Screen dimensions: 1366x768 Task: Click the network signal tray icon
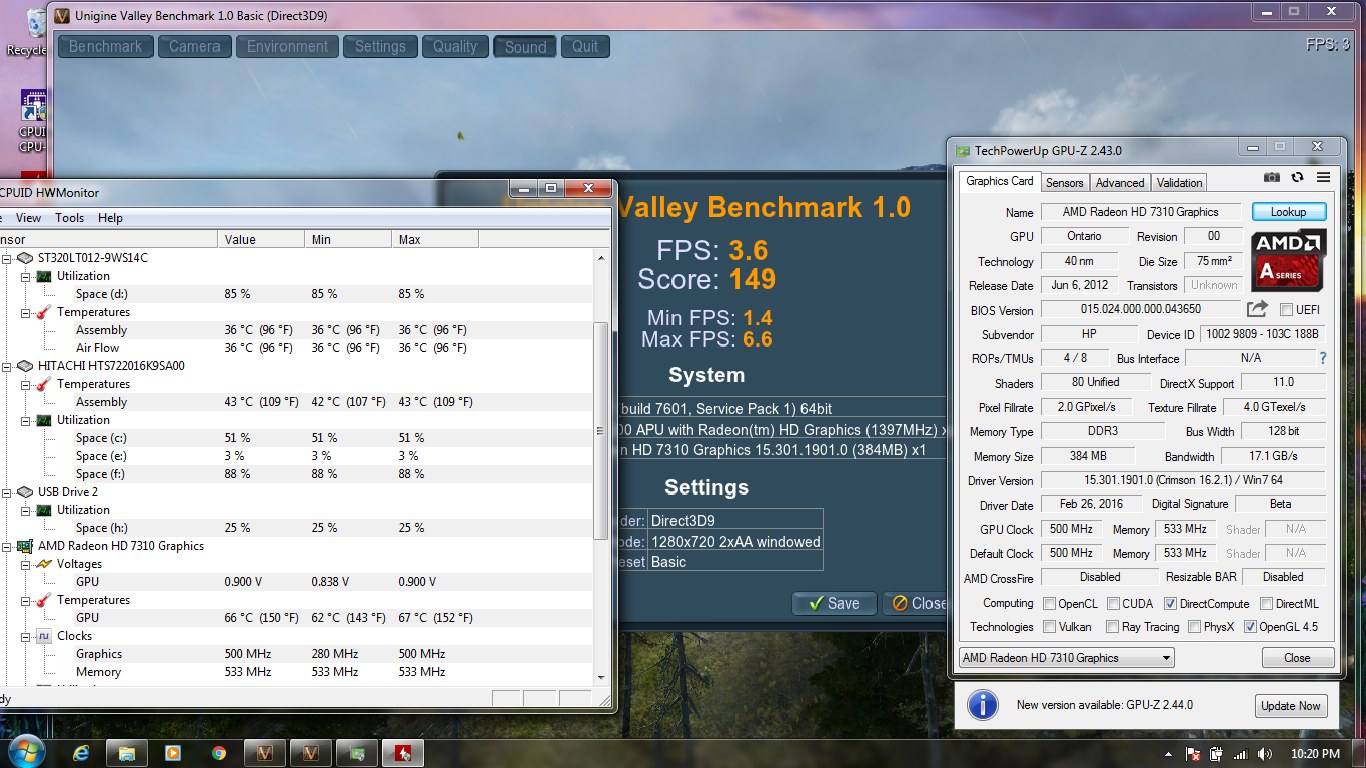(1241, 754)
